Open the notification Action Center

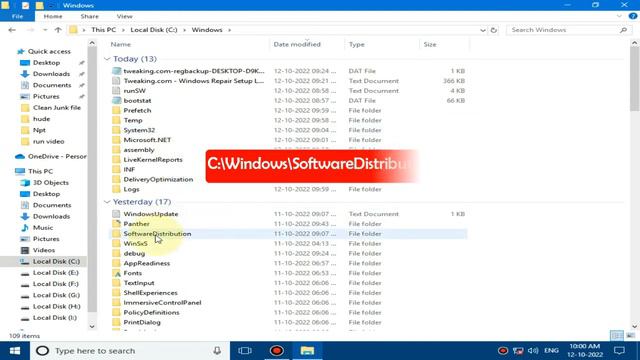click(x=619, y=351)
